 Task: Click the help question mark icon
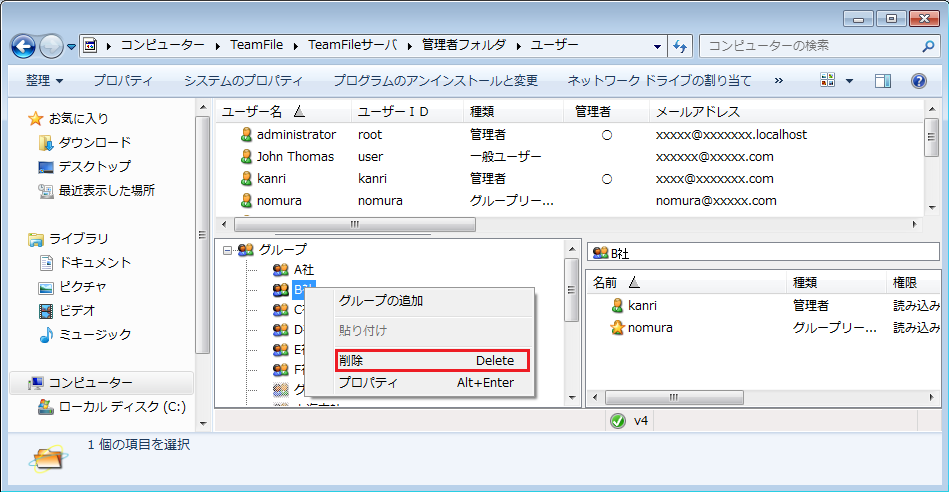(x=918, y=81)
